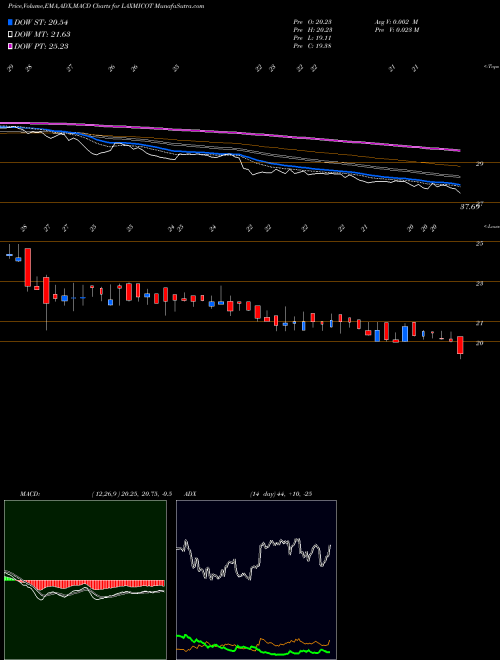This screenshot has width=500, height=660.
Task: Click the Pre V: 0.023 M value
Action: click(x=396, y=30)
